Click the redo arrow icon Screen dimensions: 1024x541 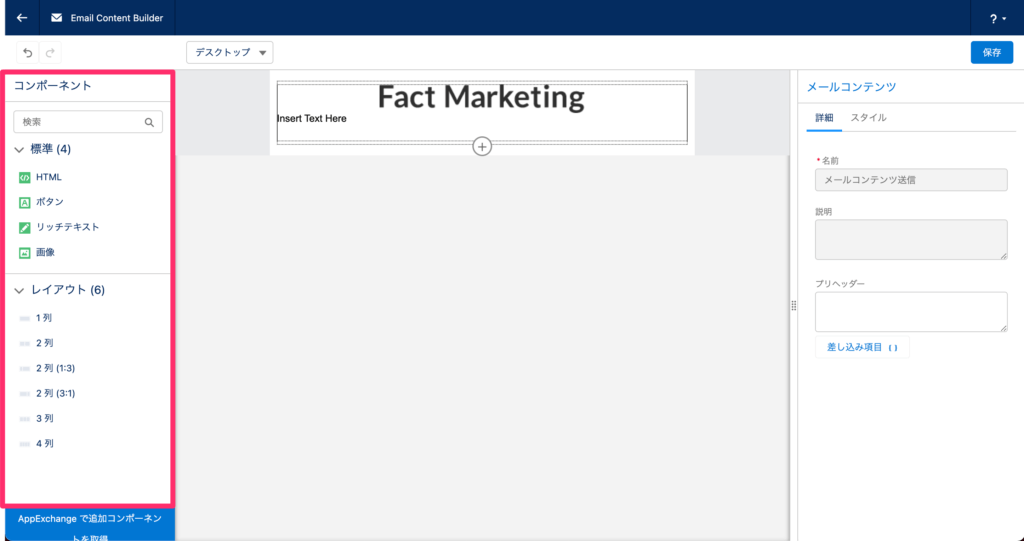click(x=50, y=53)
